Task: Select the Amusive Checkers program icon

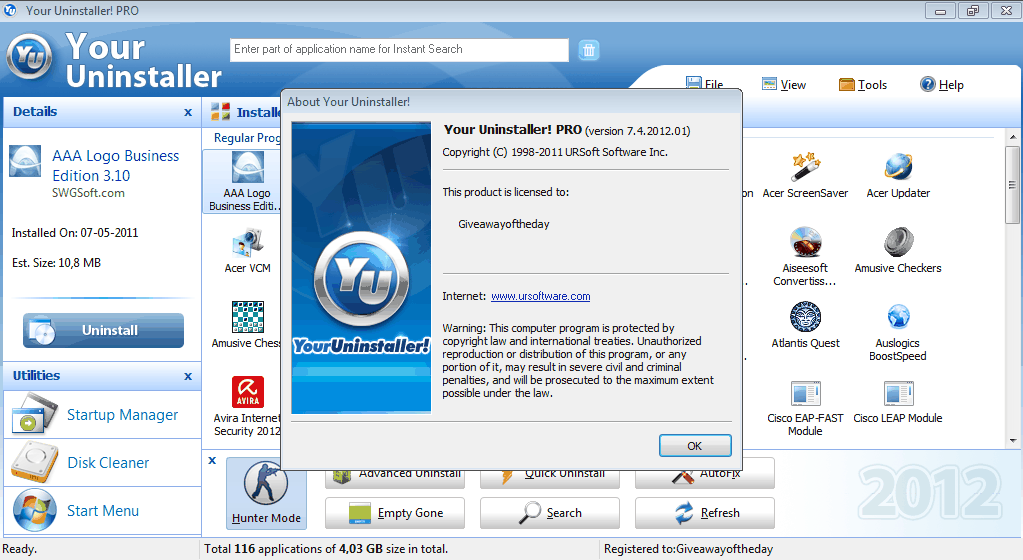Action: [898, 242]
